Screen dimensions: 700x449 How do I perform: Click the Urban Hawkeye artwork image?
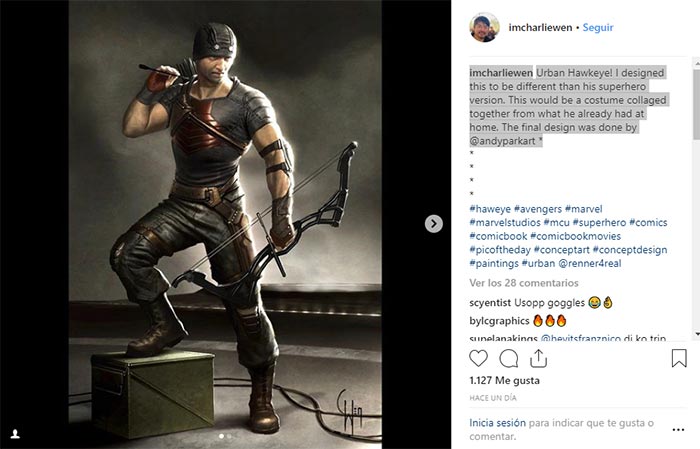coord(224,224)
